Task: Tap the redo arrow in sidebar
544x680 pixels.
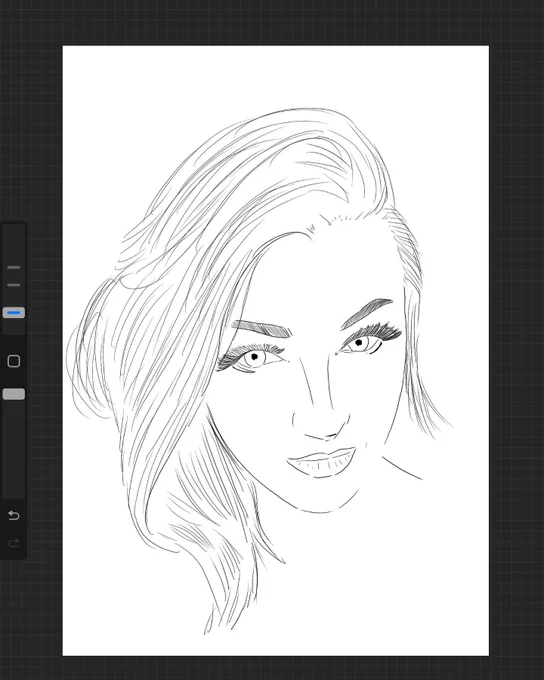Action: pyautogui.click(x=14, y=543)
